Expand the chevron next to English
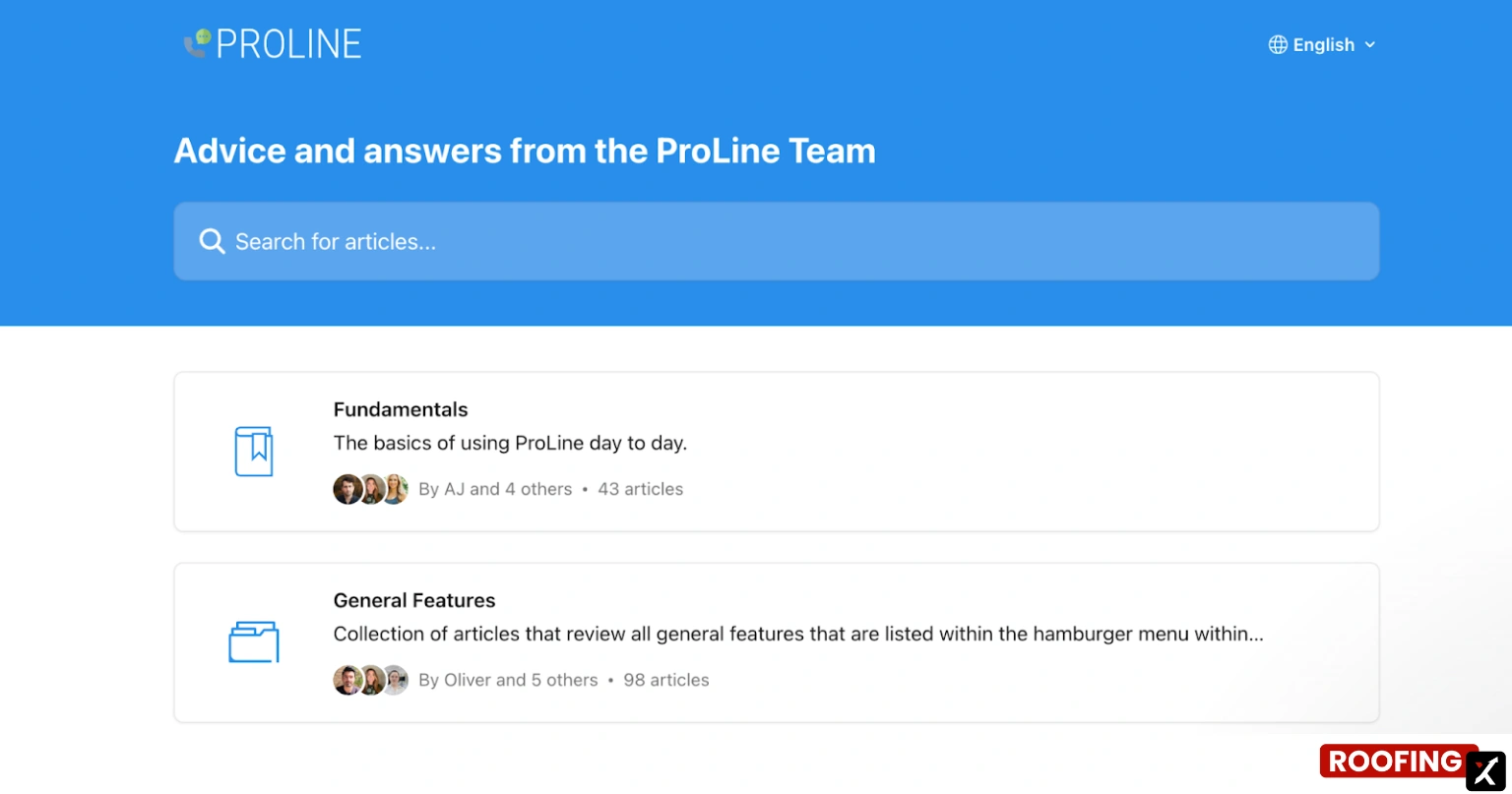 coord(1371,44)
